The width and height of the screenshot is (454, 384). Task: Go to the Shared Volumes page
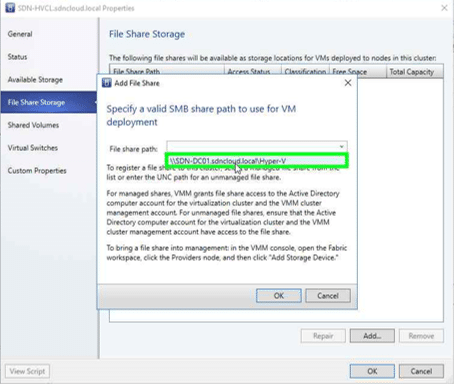[33, 125]
